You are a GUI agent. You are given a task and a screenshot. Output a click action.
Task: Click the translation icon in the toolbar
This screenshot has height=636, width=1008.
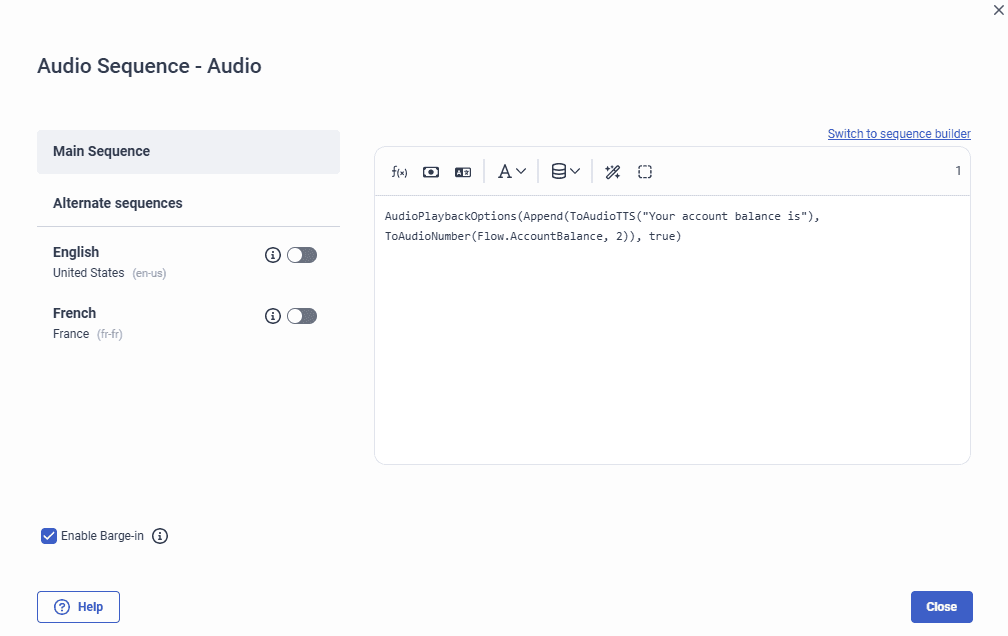pos(462,171)
